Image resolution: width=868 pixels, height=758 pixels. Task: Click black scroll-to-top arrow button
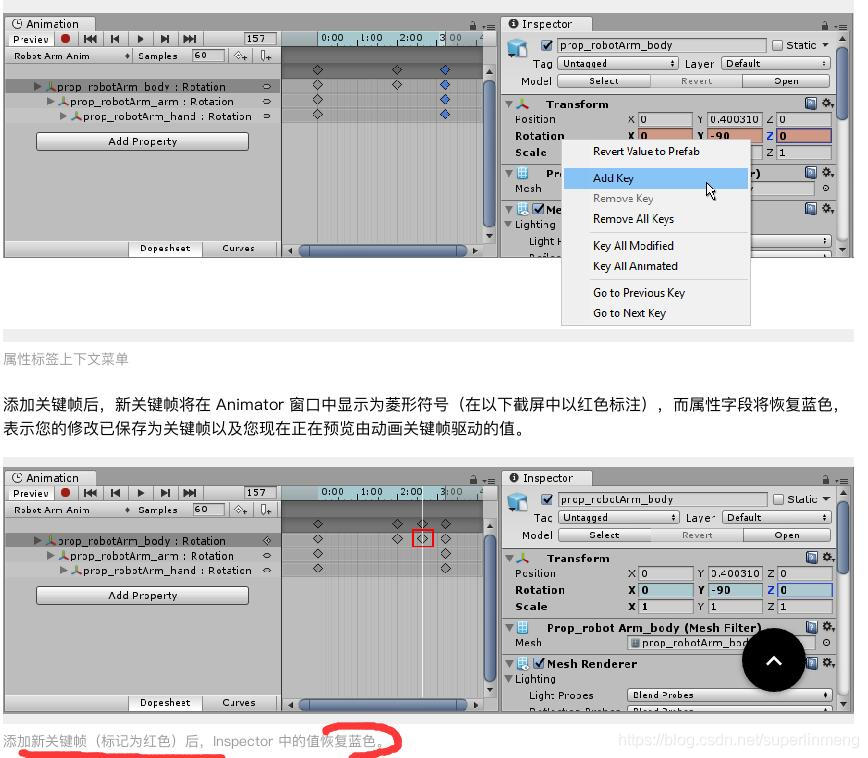coord(774,660)
